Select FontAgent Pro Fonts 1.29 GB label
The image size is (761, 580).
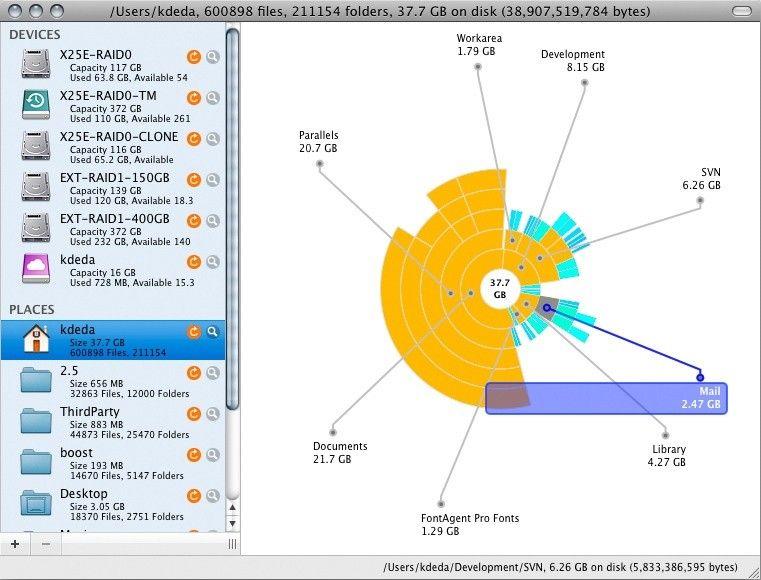470,525
